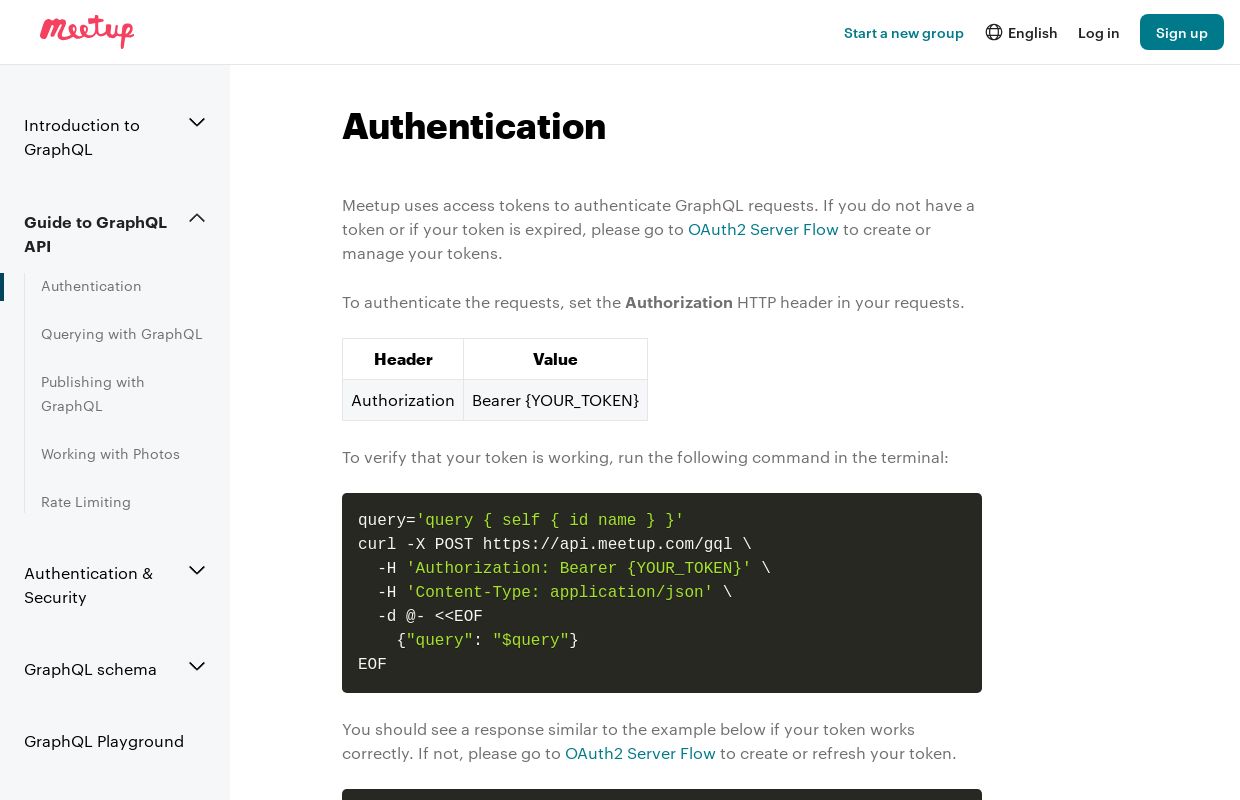Go to Querying with GraphQL
The height and width of the screenshot is (800, 1240).
pos(122,334)
